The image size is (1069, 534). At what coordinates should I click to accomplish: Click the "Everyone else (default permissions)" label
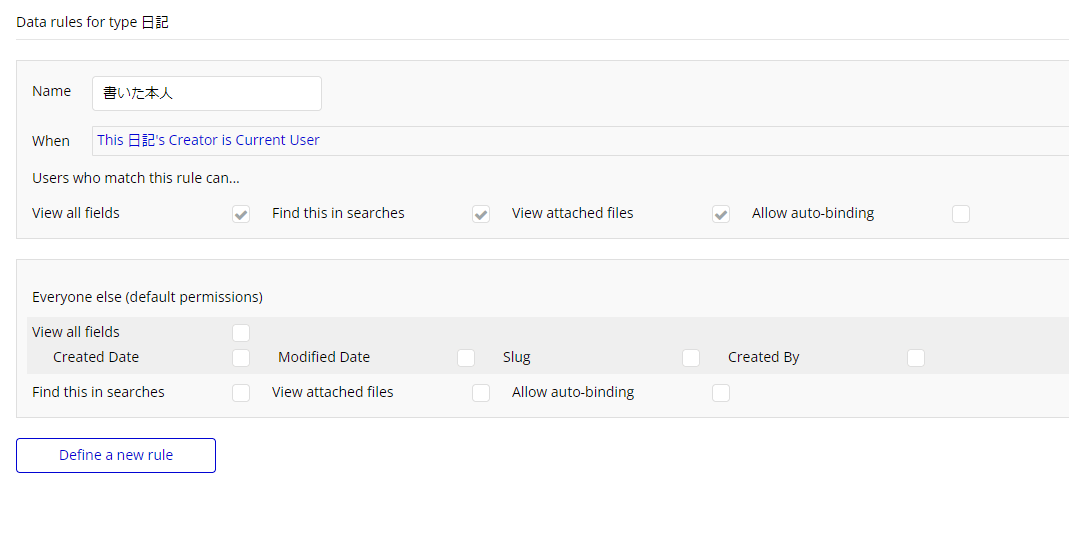pyautogui.click(x=147, y=297)
